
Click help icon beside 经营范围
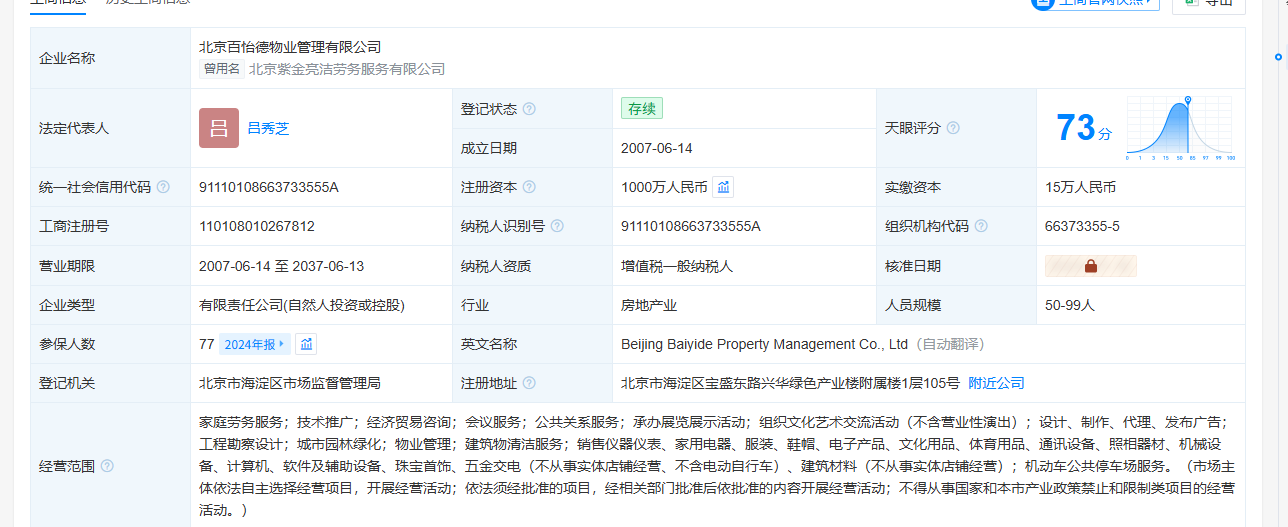[107, 466]
